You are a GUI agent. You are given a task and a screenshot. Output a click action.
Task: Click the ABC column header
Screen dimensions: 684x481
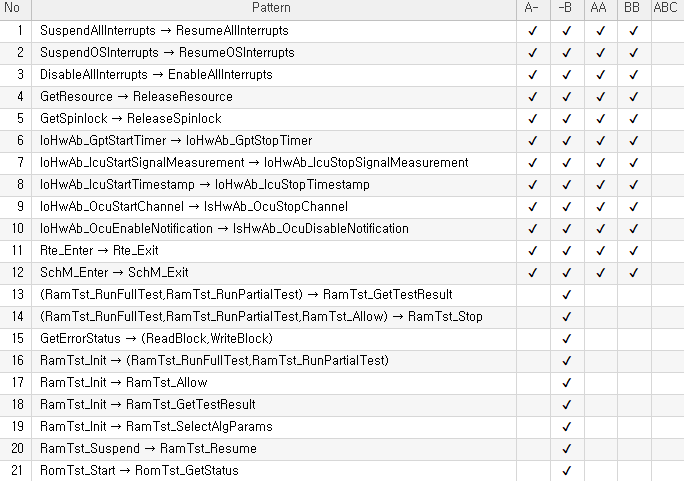coord(665,8)
